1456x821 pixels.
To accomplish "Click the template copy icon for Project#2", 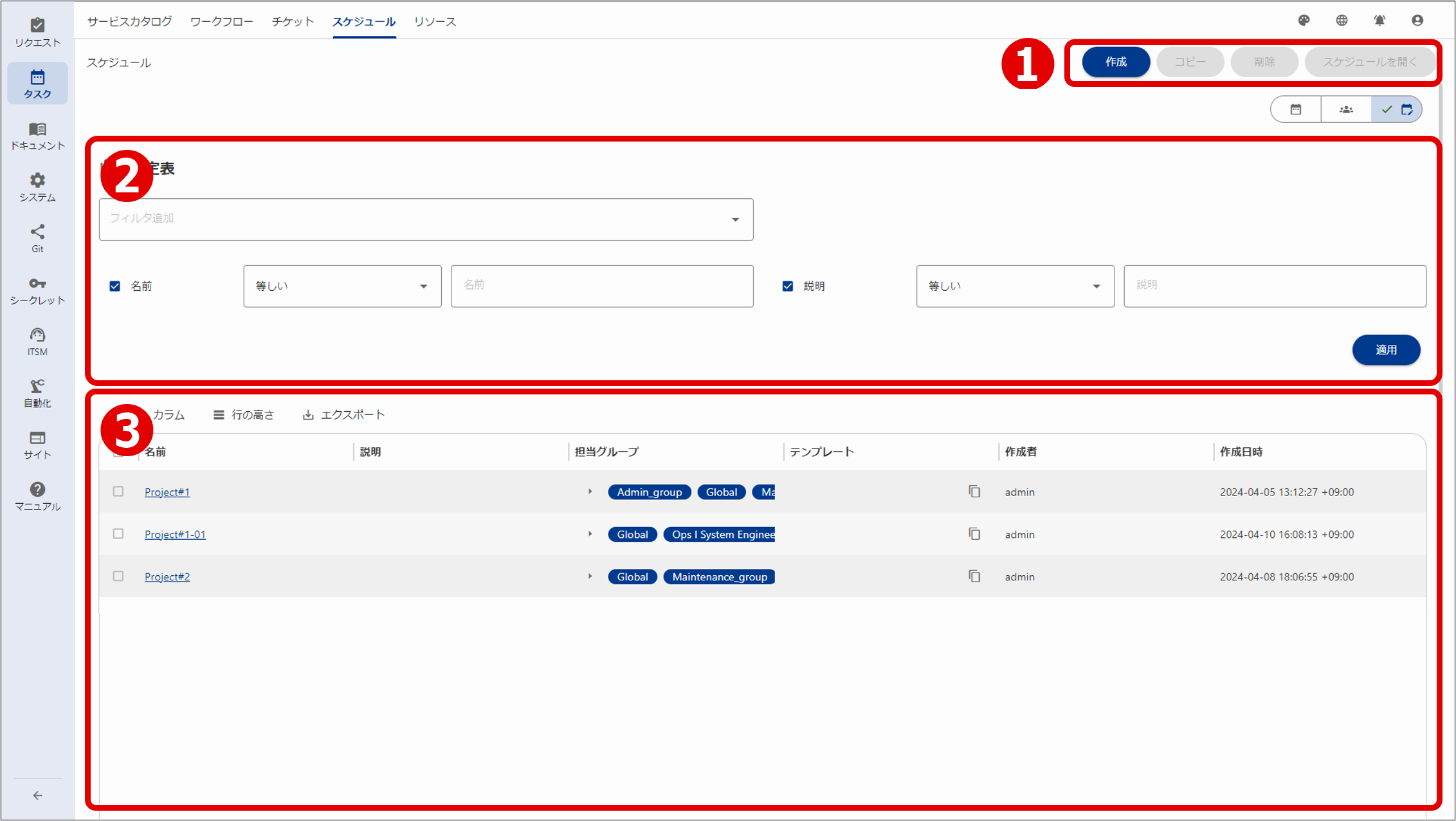I will [974, 577].
